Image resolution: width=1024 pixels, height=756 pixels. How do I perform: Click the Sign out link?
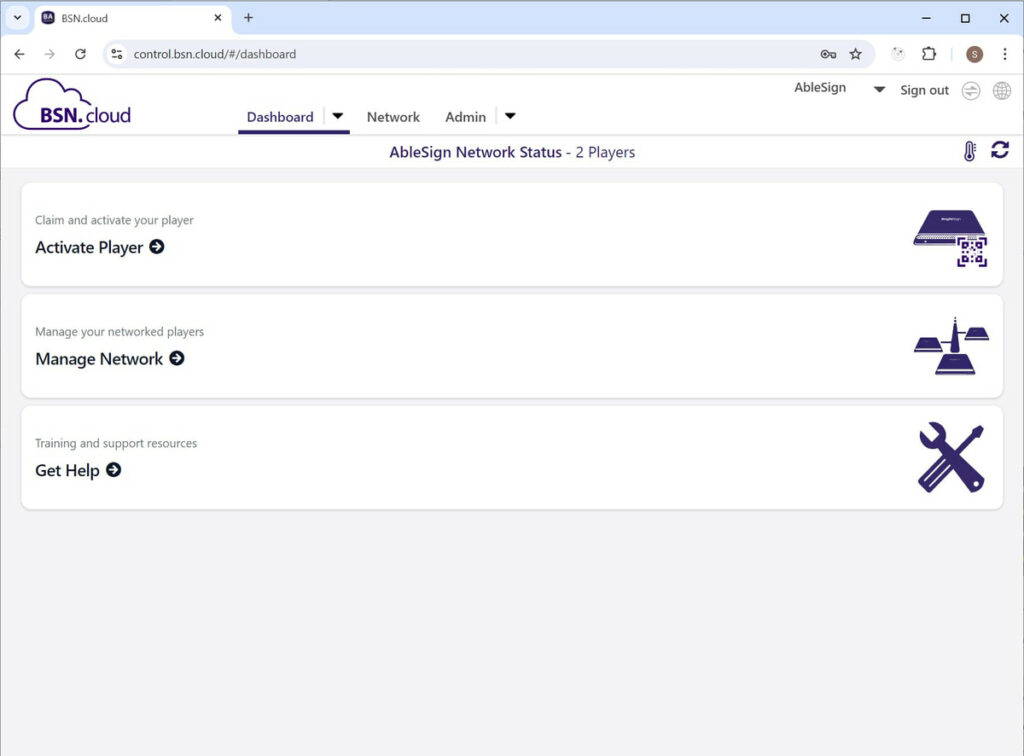pos(923,90)
